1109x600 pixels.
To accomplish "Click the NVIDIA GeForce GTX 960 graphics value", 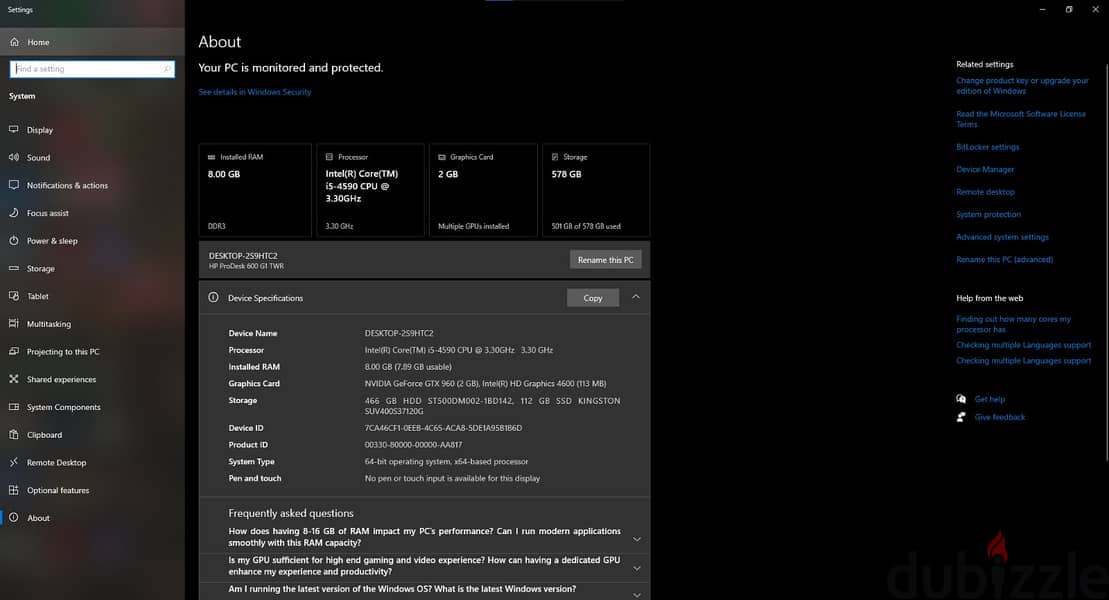I will [485, 383].
